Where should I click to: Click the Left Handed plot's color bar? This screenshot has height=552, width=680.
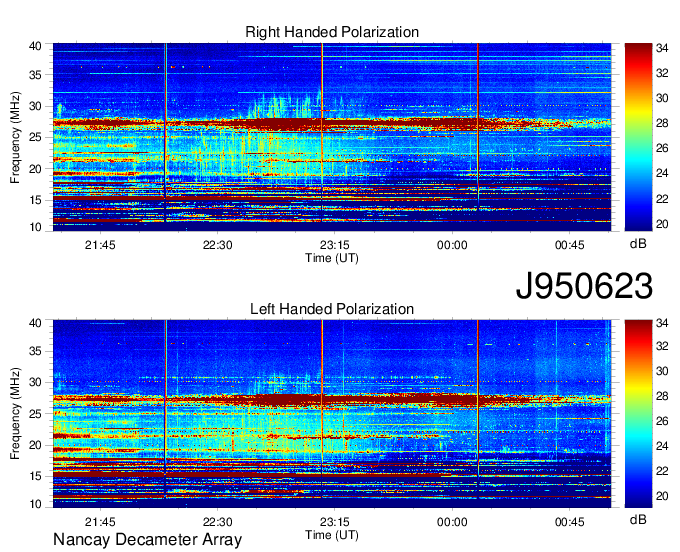pos(638,414)
